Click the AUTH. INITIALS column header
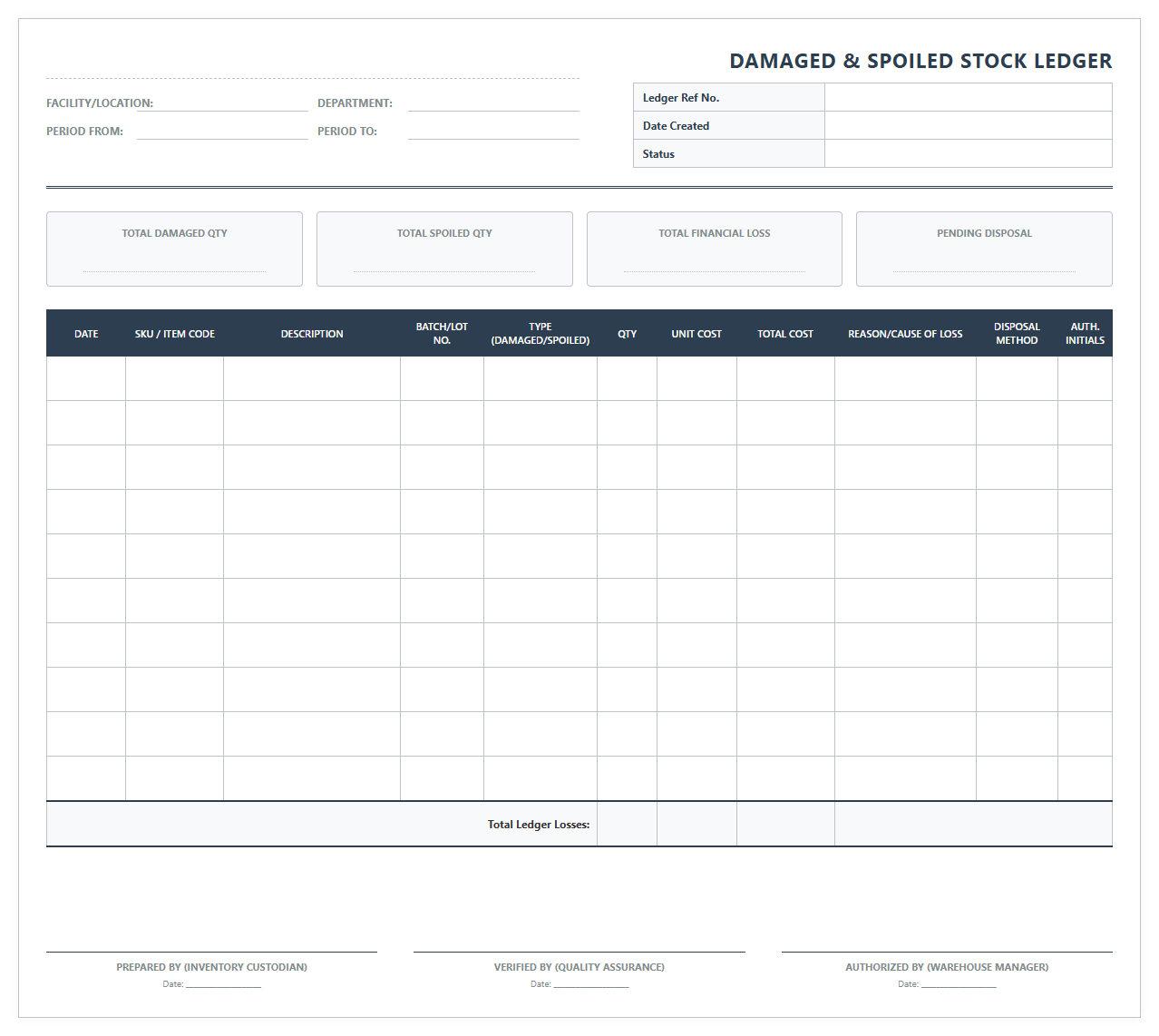The height and width of the screenshot is (1036, 1159). (1085, 334)
